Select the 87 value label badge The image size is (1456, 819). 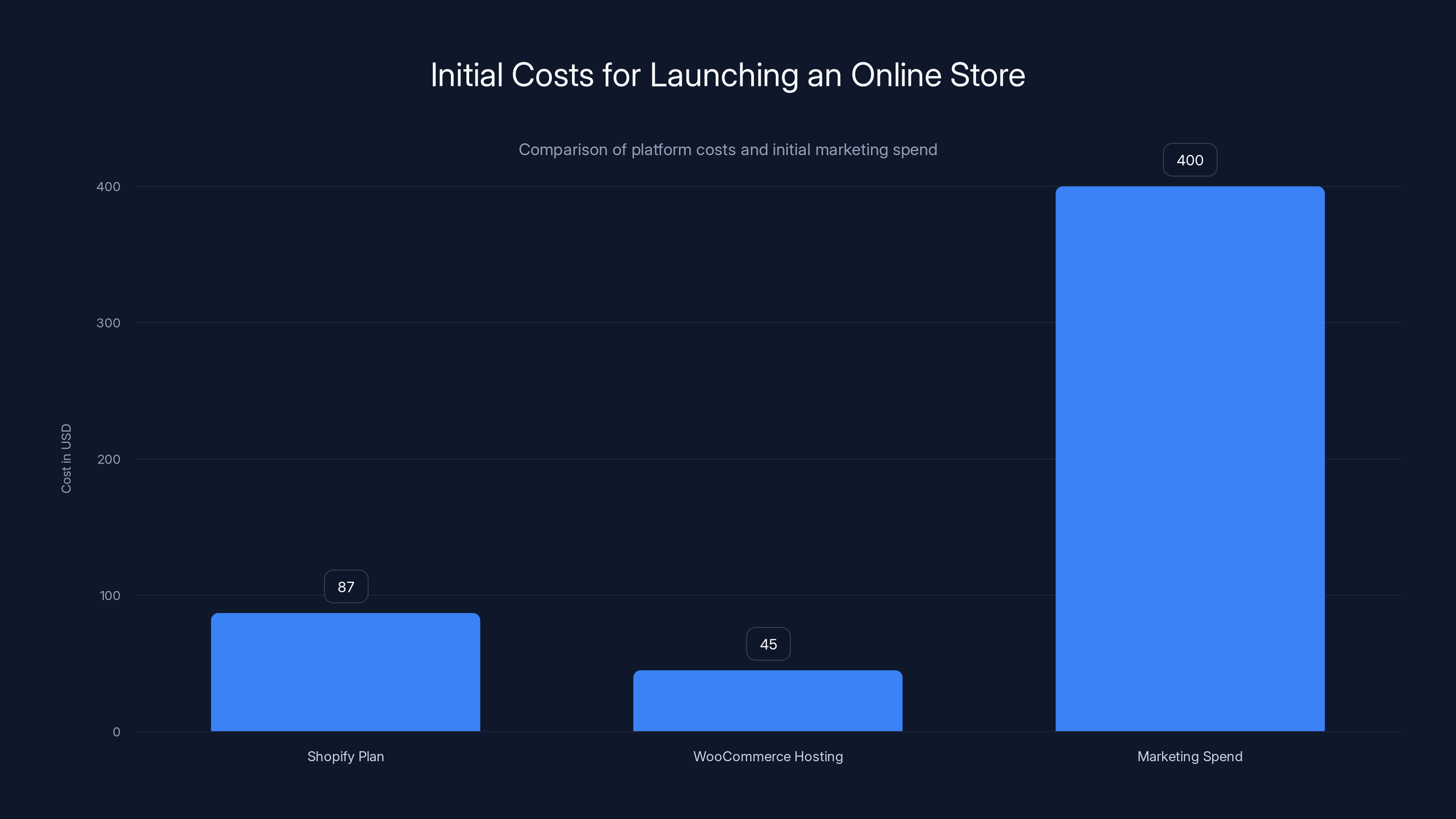(346, 586)
